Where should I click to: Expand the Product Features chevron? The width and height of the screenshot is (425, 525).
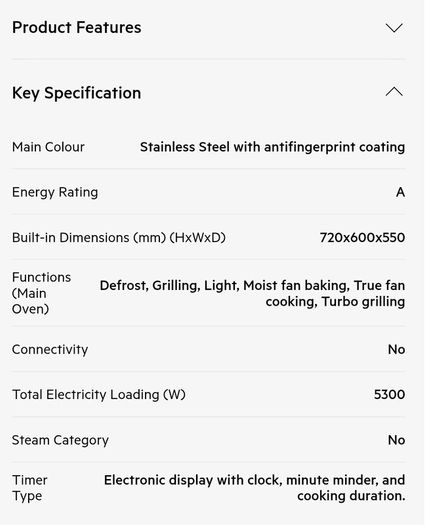394,28
